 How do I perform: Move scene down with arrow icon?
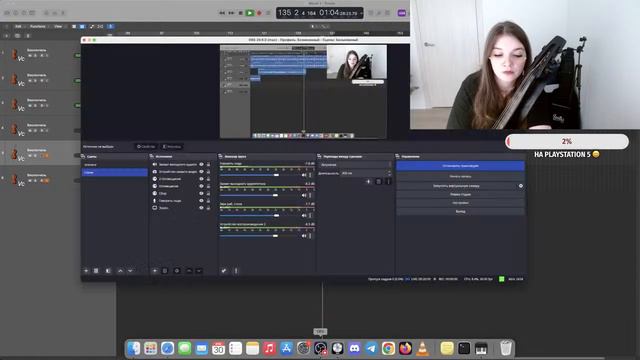[x=130, y=271]
